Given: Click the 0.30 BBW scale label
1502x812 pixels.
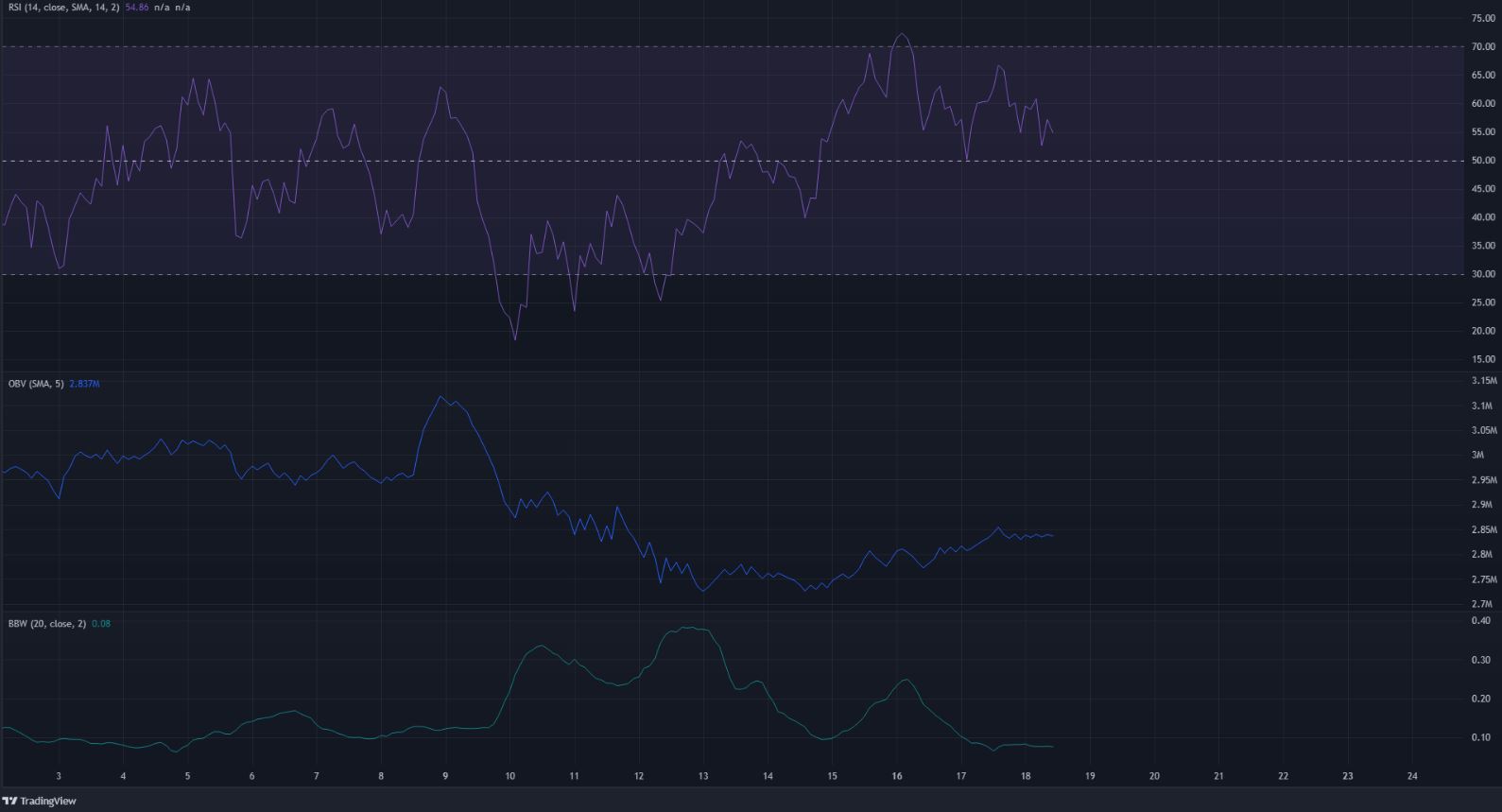Looking at the screenshot, I should (1480, 660).
